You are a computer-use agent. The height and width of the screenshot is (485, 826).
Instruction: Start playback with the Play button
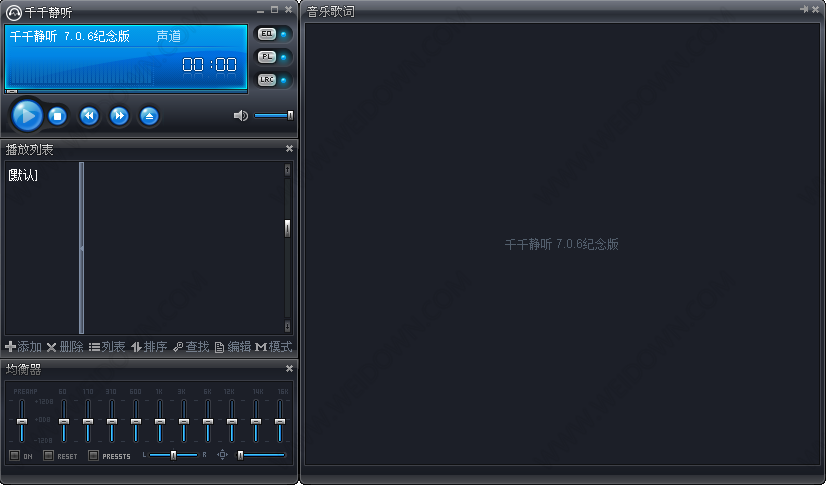click(26, 115)
